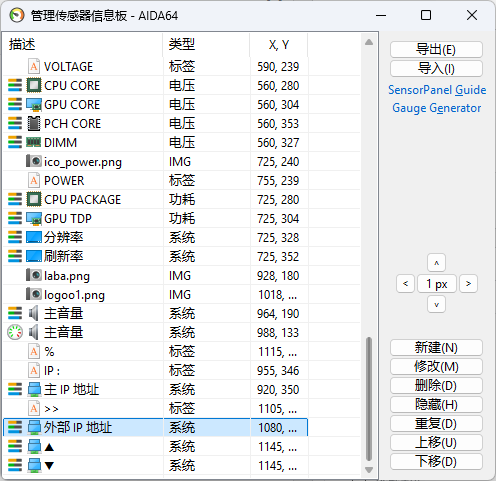496x481 pixels.
Task: Select the GPU CORE row name
Action: tap(72, 105)
